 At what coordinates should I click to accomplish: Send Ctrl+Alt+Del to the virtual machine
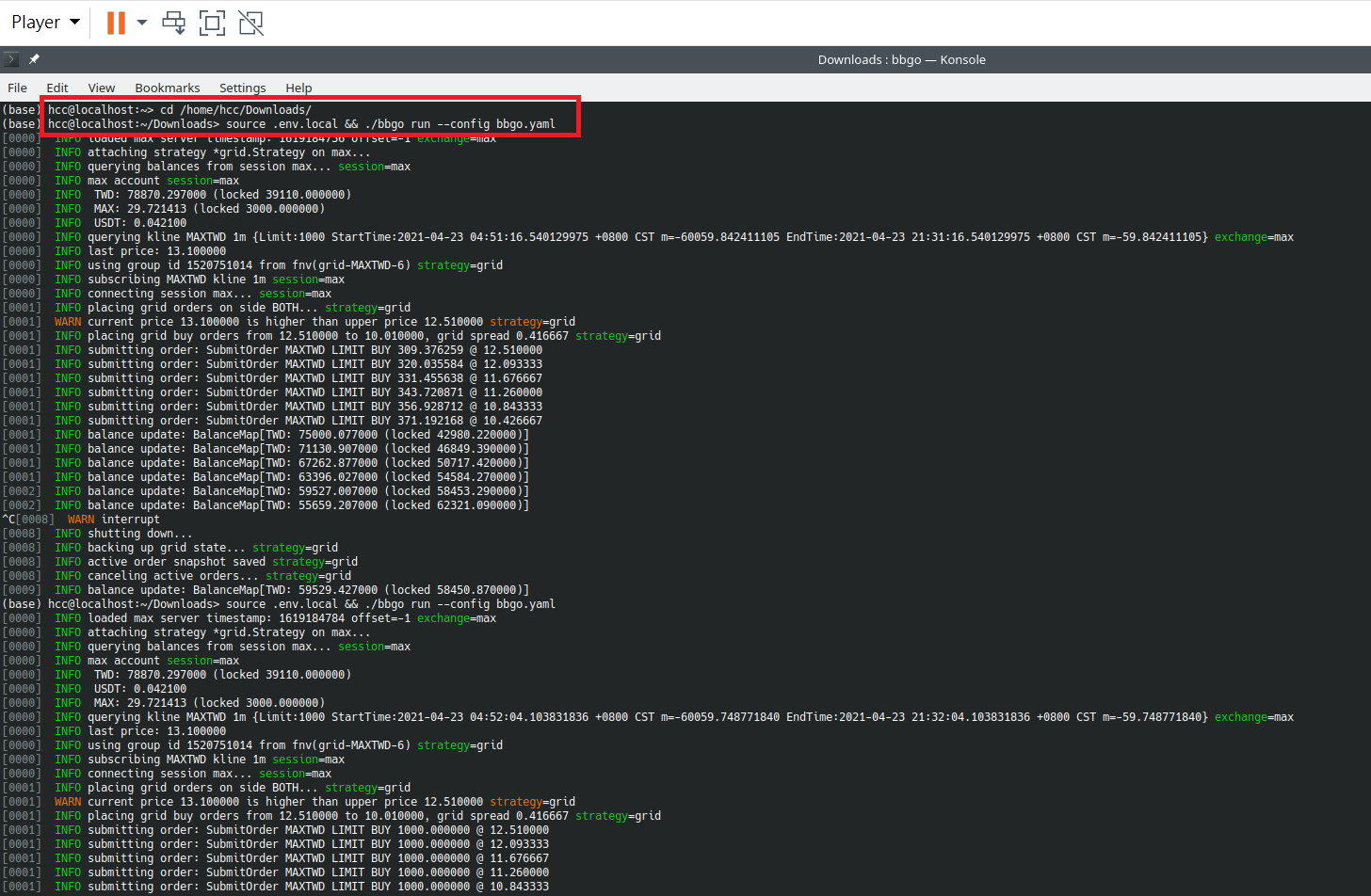(x=174, y=22)
